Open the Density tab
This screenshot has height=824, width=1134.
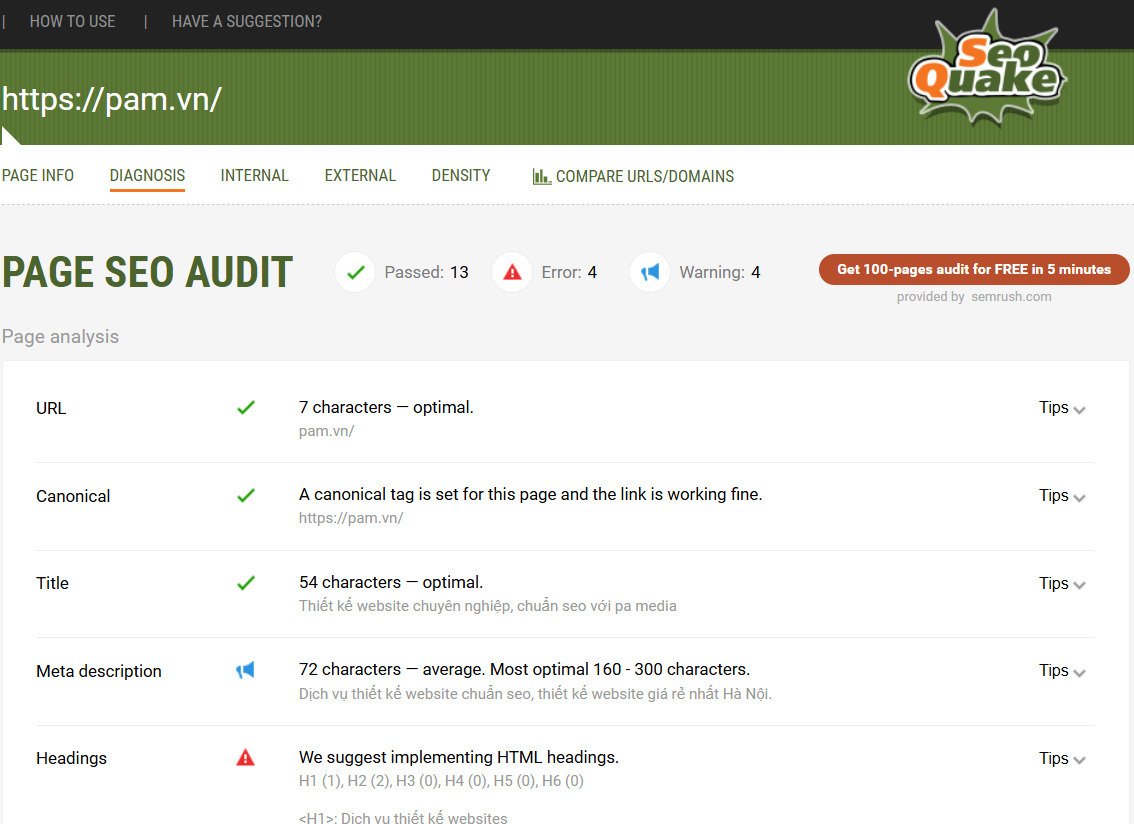click(461, 176)
